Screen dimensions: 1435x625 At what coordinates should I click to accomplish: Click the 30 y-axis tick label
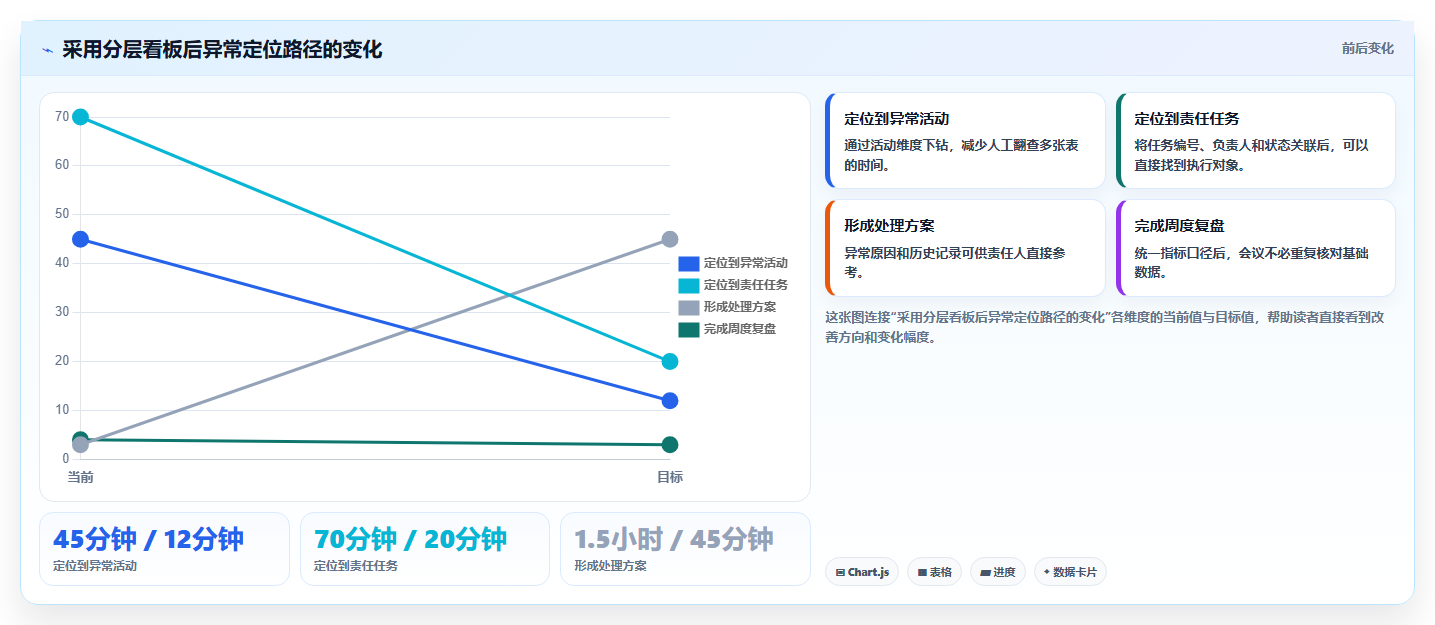click(62, 312)
